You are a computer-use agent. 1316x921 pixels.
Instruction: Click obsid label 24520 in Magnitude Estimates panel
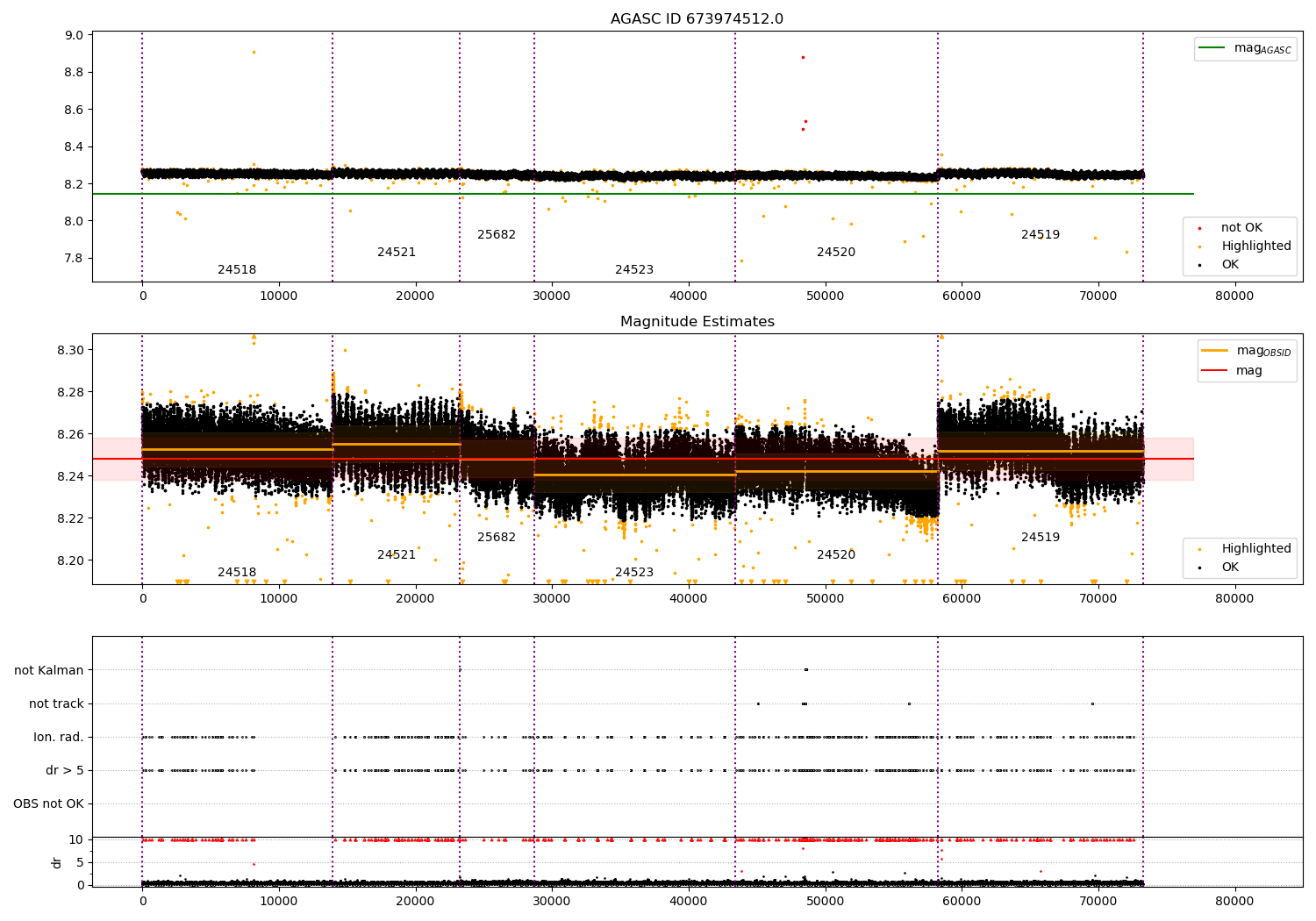tap(836, 554)
